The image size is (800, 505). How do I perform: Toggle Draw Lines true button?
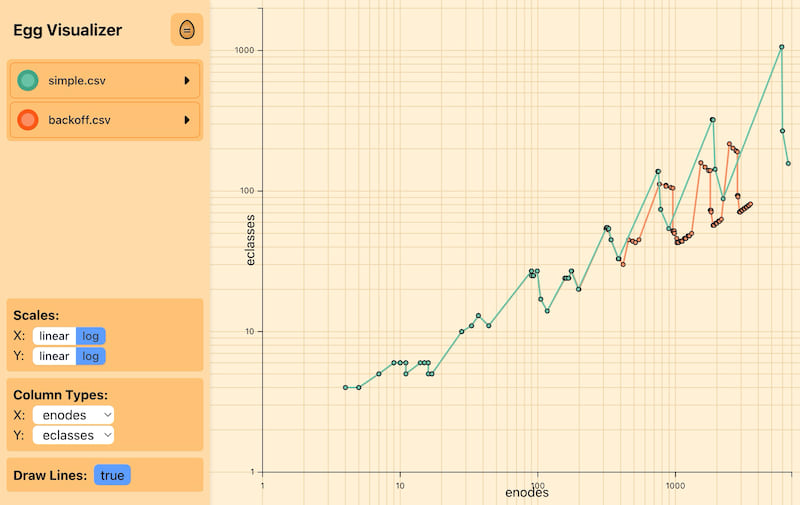click(x=112, y=475)
